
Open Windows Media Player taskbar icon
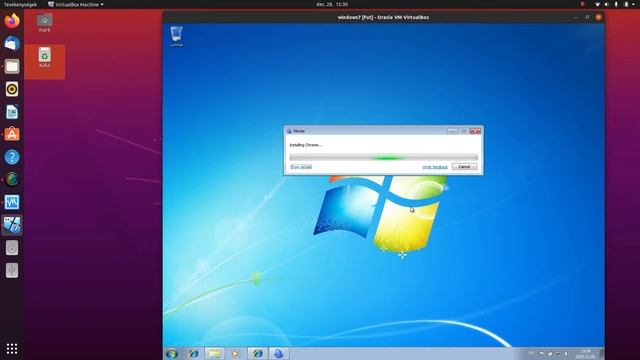tap(236, 353)
